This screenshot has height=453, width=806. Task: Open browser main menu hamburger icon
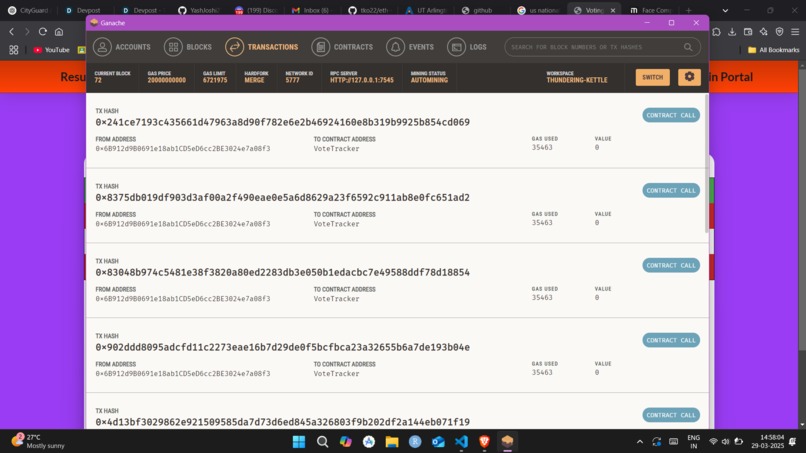point(795,32)
